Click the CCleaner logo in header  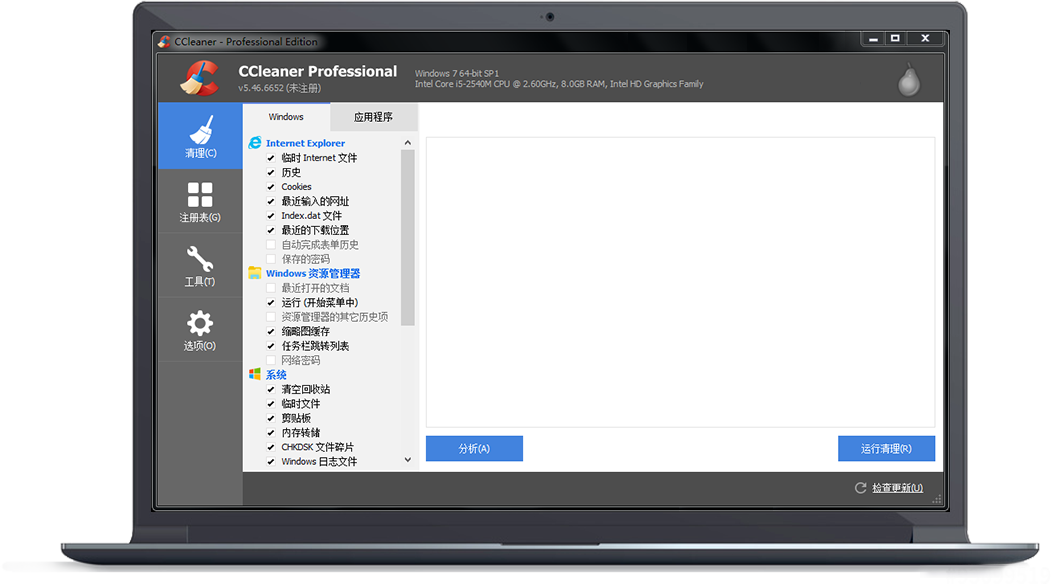200,78
